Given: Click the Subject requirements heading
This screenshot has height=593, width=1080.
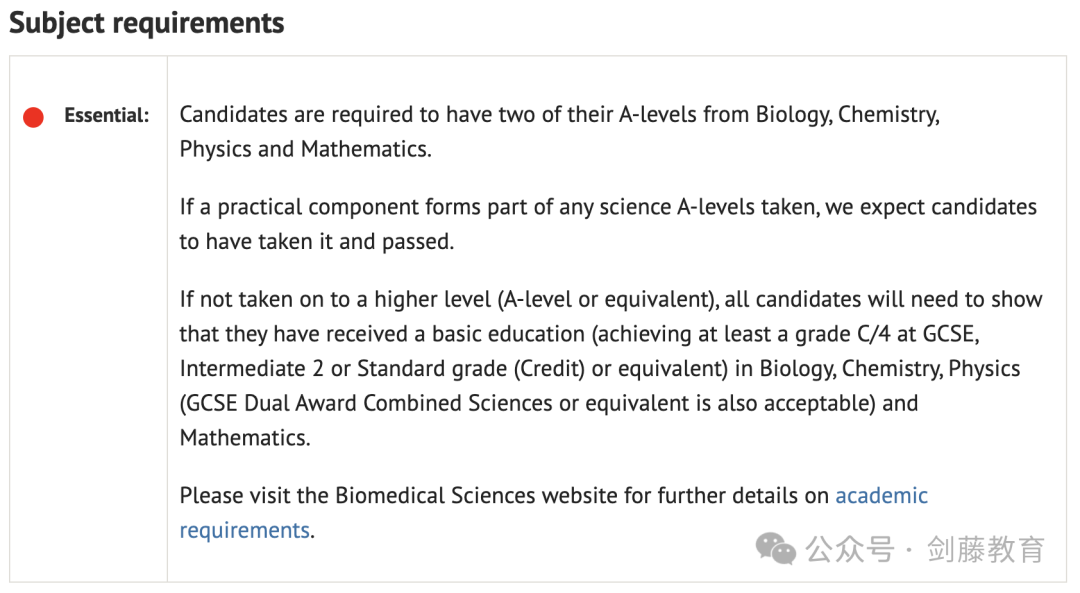Looking at the screenshot, I should coord(147,23).
